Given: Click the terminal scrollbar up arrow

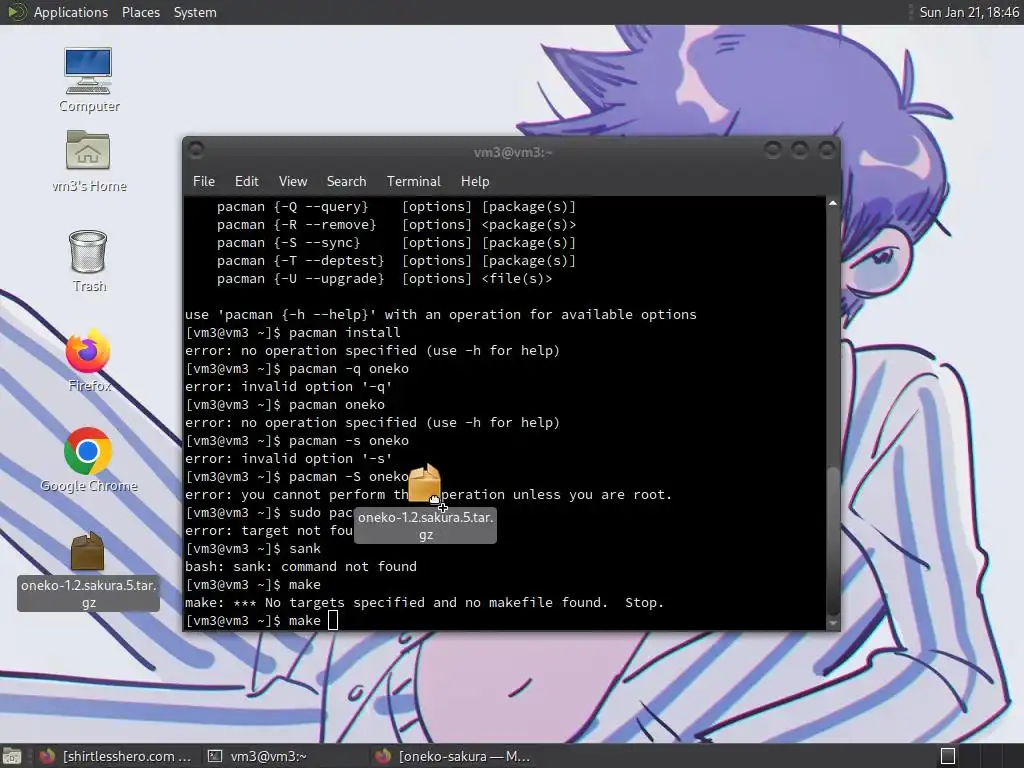Looking at the screenshot, I should (833, 204).
